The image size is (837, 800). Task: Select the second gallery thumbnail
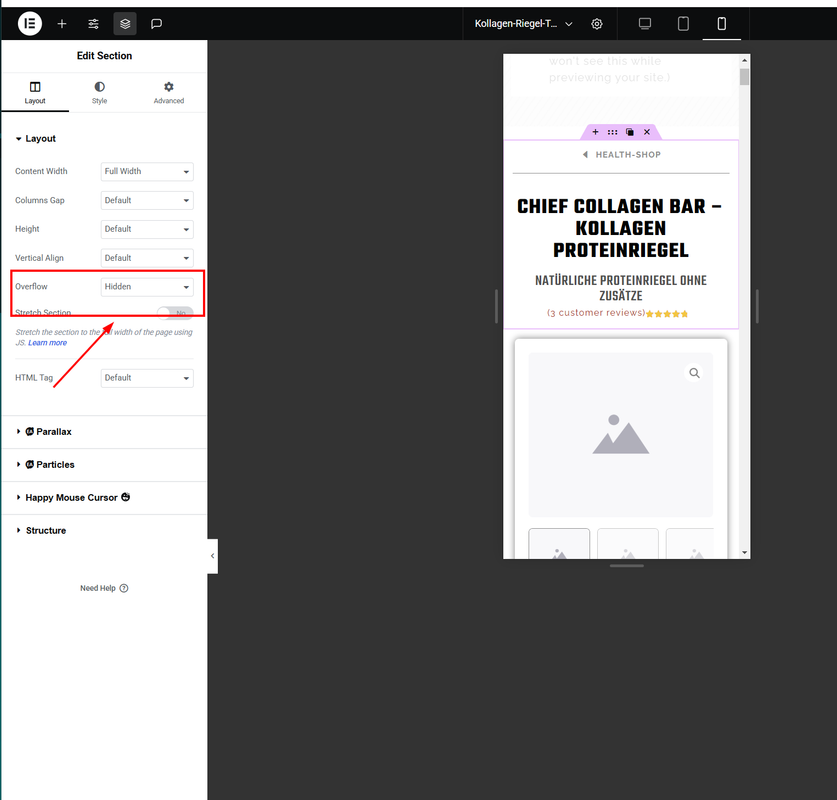pyautogui.click(x=628, y=544)
